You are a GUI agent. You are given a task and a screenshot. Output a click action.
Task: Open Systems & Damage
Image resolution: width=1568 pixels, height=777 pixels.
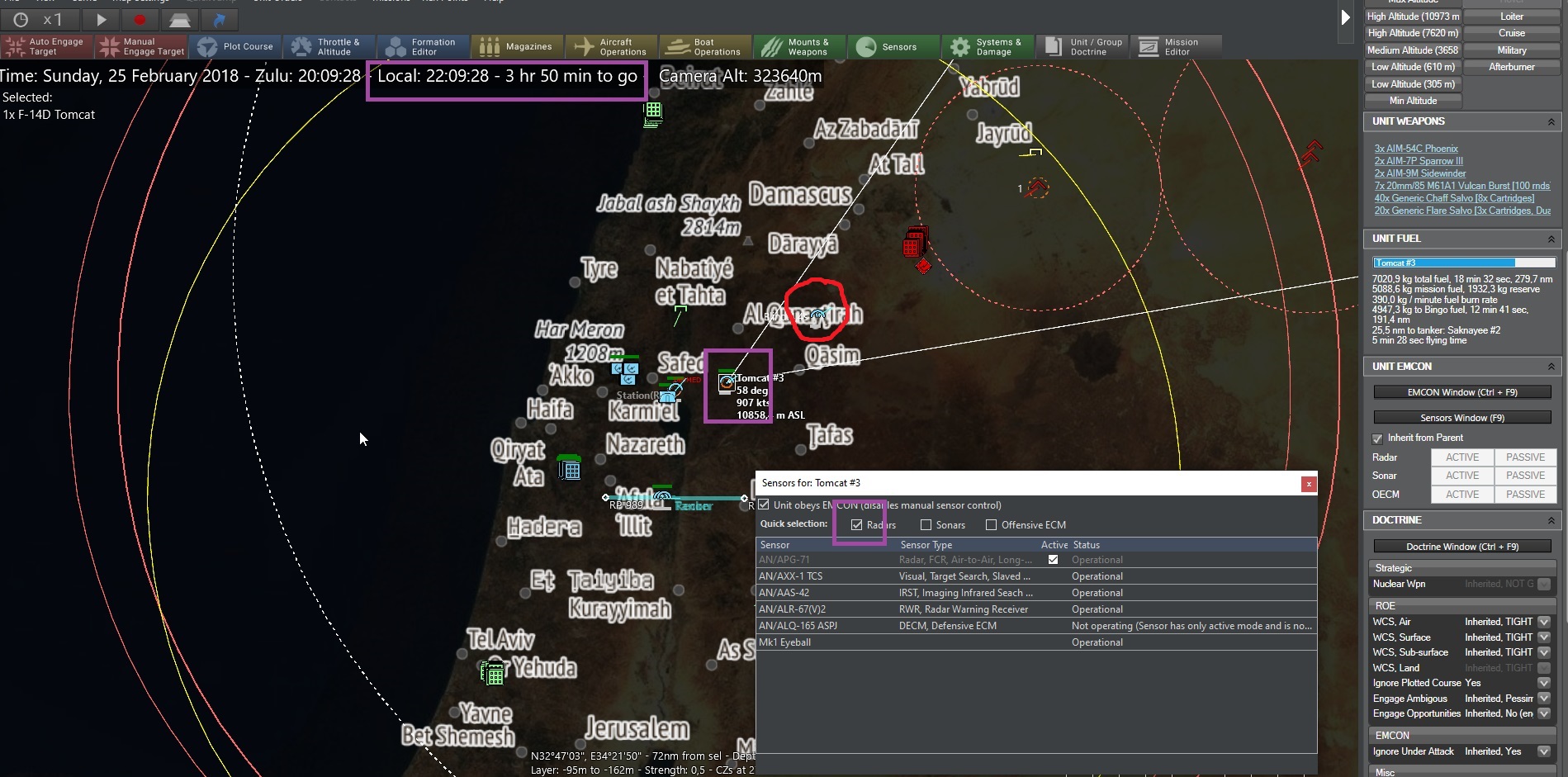[x=988, y=47]
